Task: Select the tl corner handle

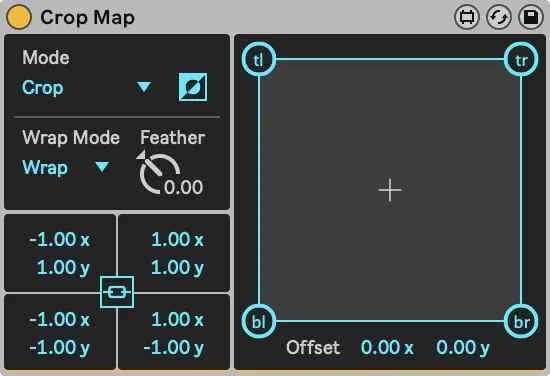Action: click(259, 59)
